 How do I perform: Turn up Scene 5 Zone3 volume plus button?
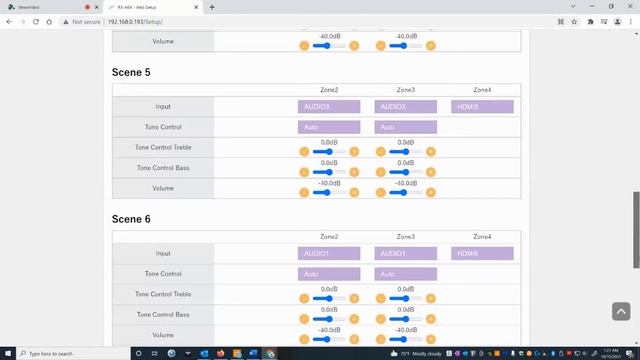tap(431, 193)
